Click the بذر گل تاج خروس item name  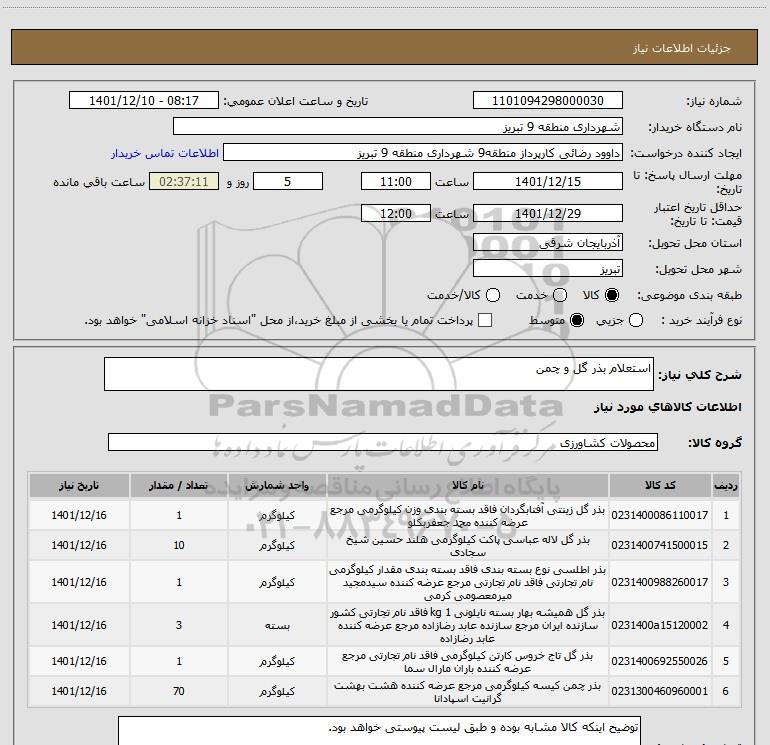(468, 662)
